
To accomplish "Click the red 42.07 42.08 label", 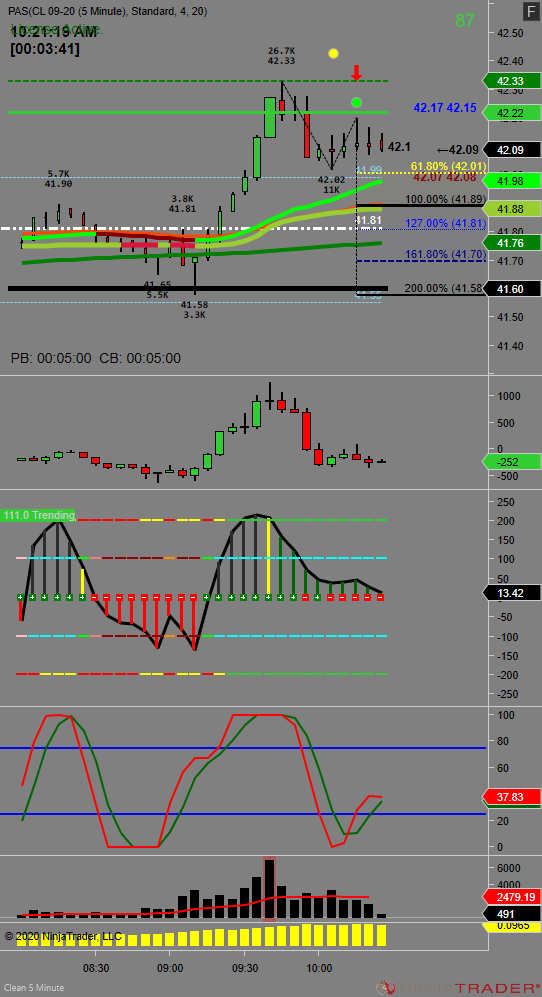I will [445, 177].
